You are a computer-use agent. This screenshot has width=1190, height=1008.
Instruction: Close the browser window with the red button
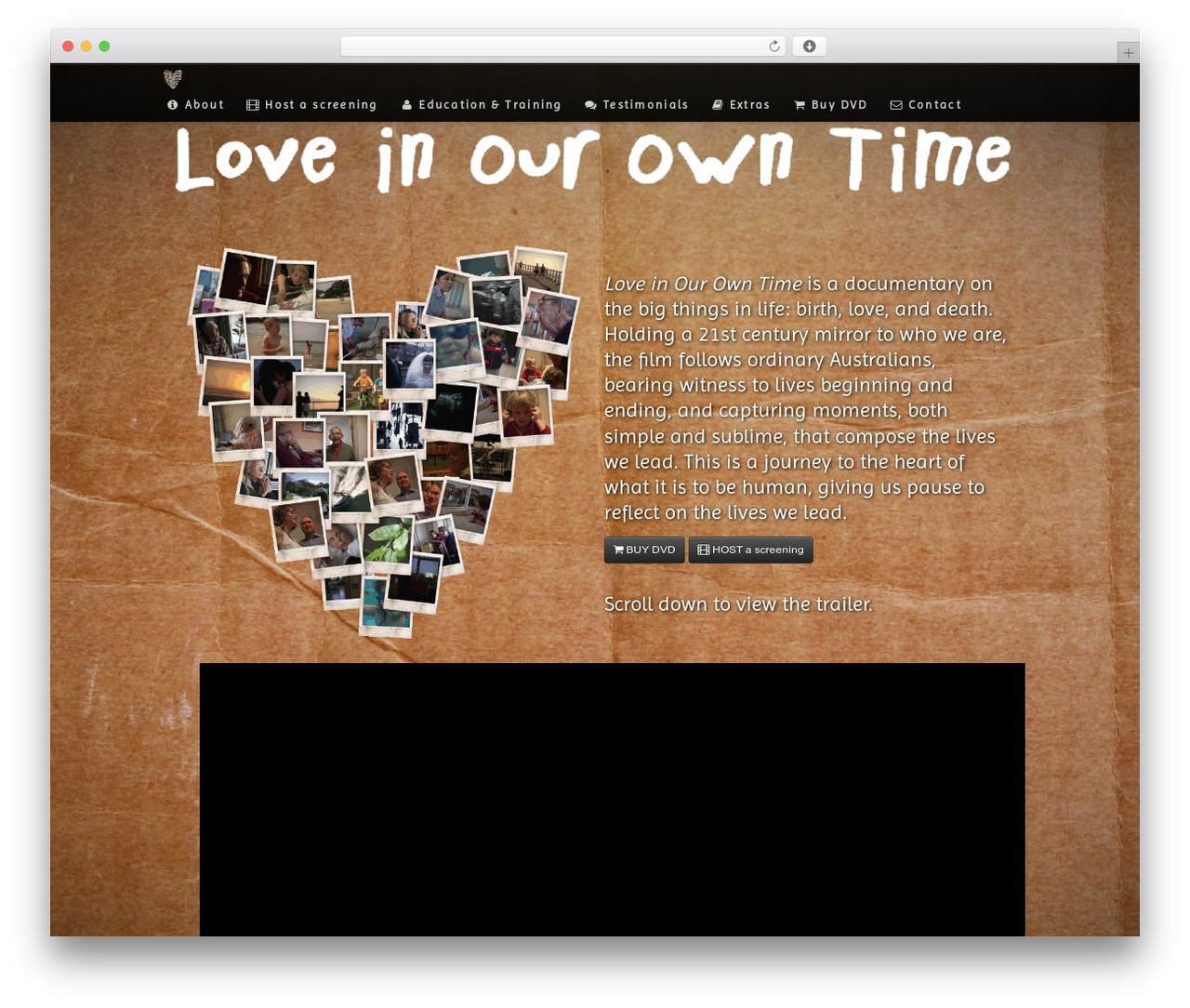68,46
